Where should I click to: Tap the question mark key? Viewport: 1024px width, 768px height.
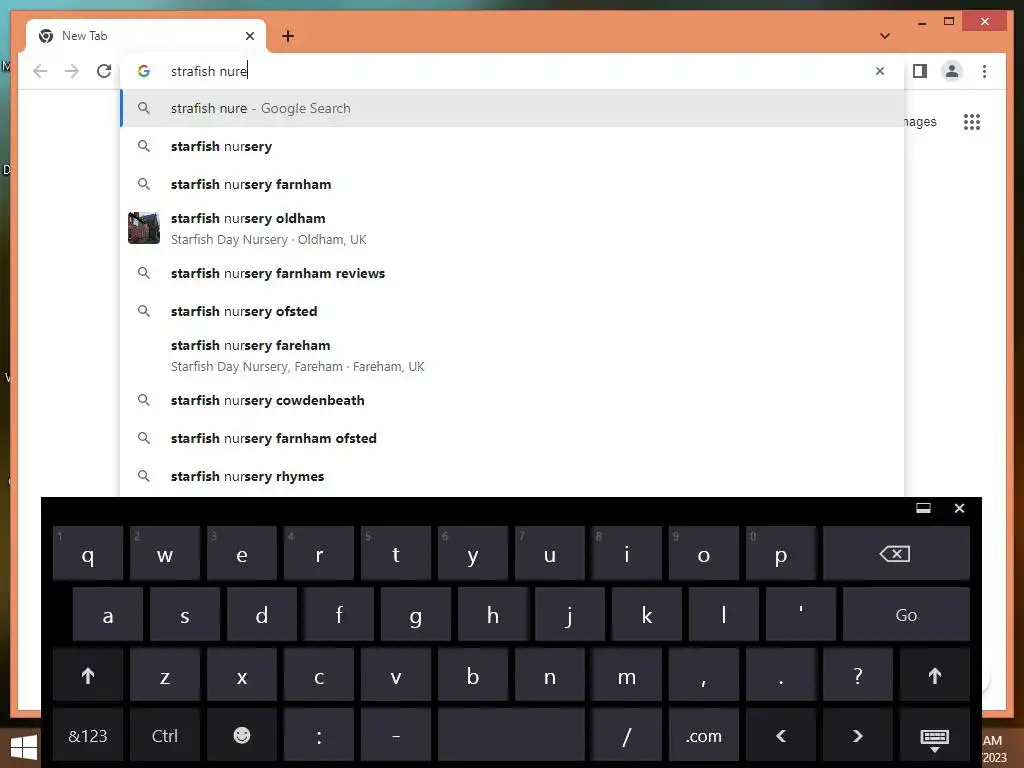(857, 675)
